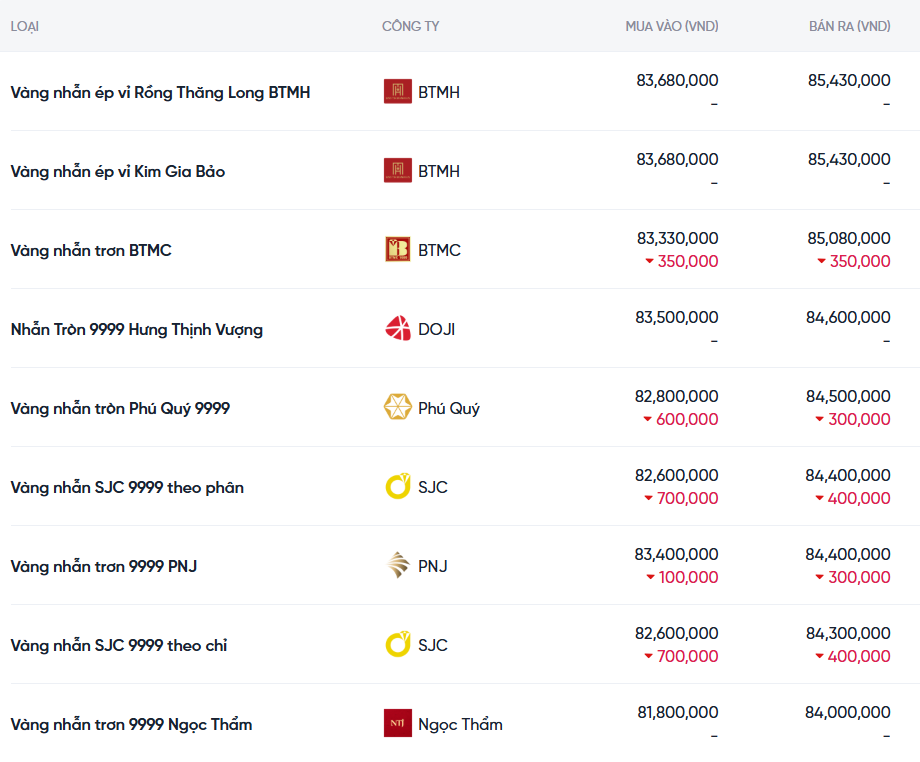Open Vàng nhẫn ép vỉ Kim Gia Bảo

point(118,171)
